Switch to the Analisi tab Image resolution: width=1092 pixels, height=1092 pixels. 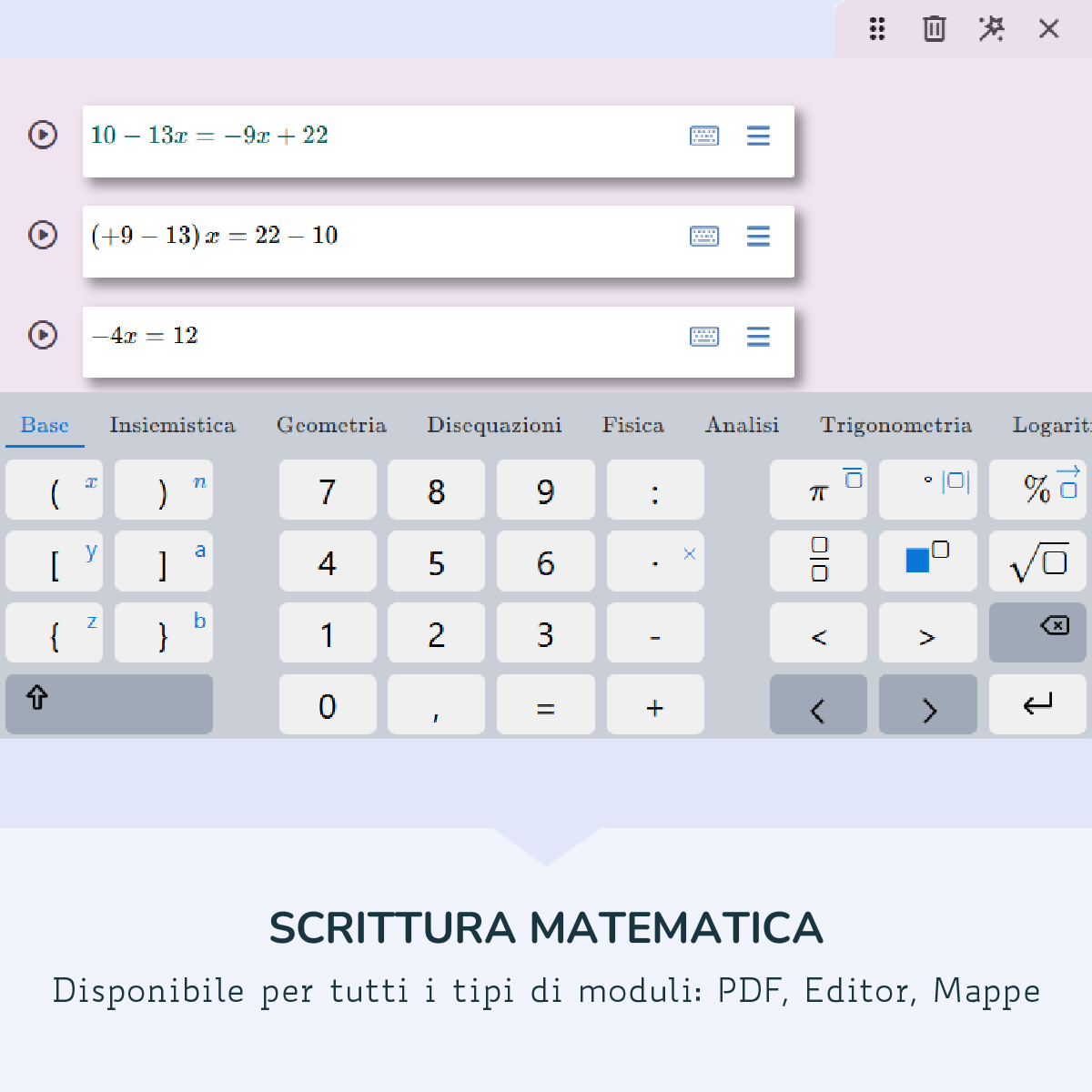click(x=743, y=425)
